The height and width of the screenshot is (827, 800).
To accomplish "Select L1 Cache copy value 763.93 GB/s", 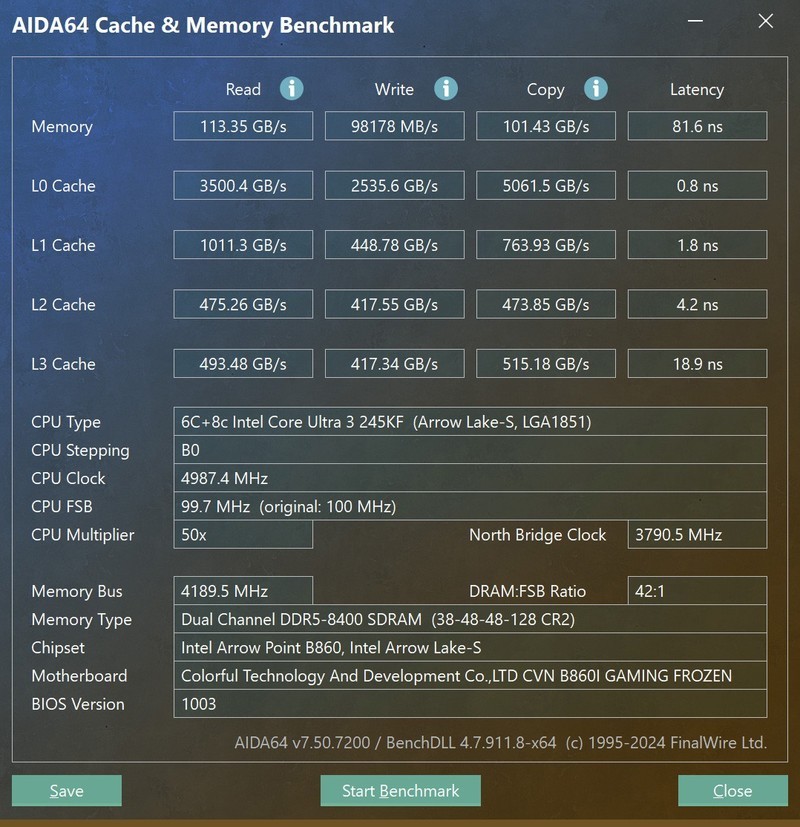I will click(x=546, y=245).
